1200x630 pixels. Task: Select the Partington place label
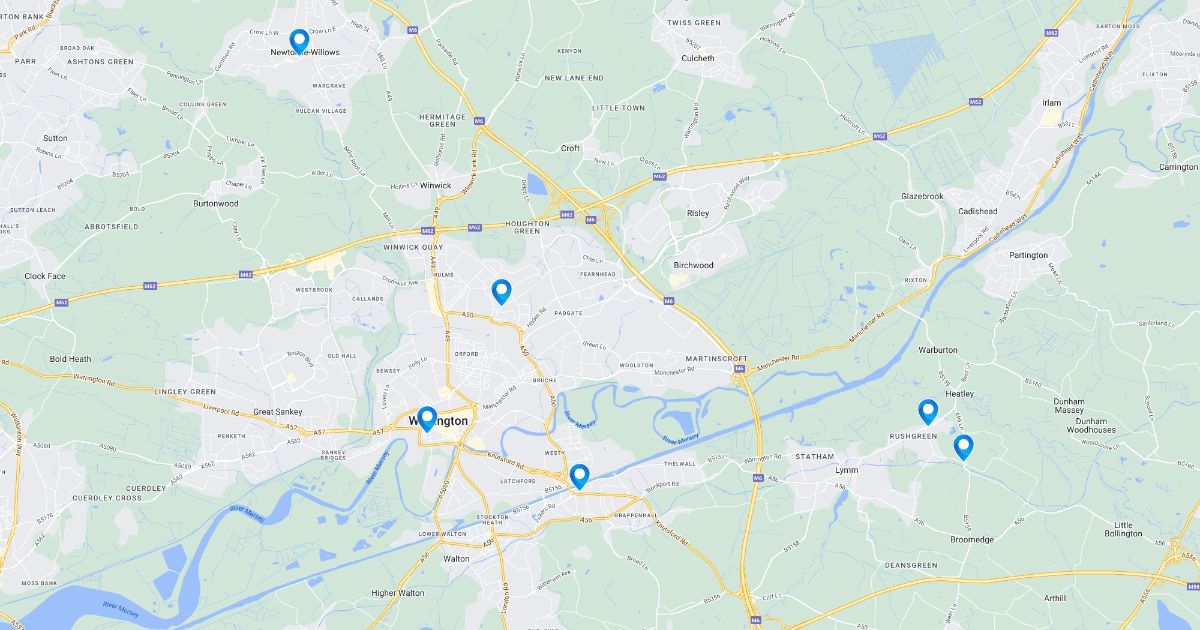pyautogui.click(x=1028, y=255)
